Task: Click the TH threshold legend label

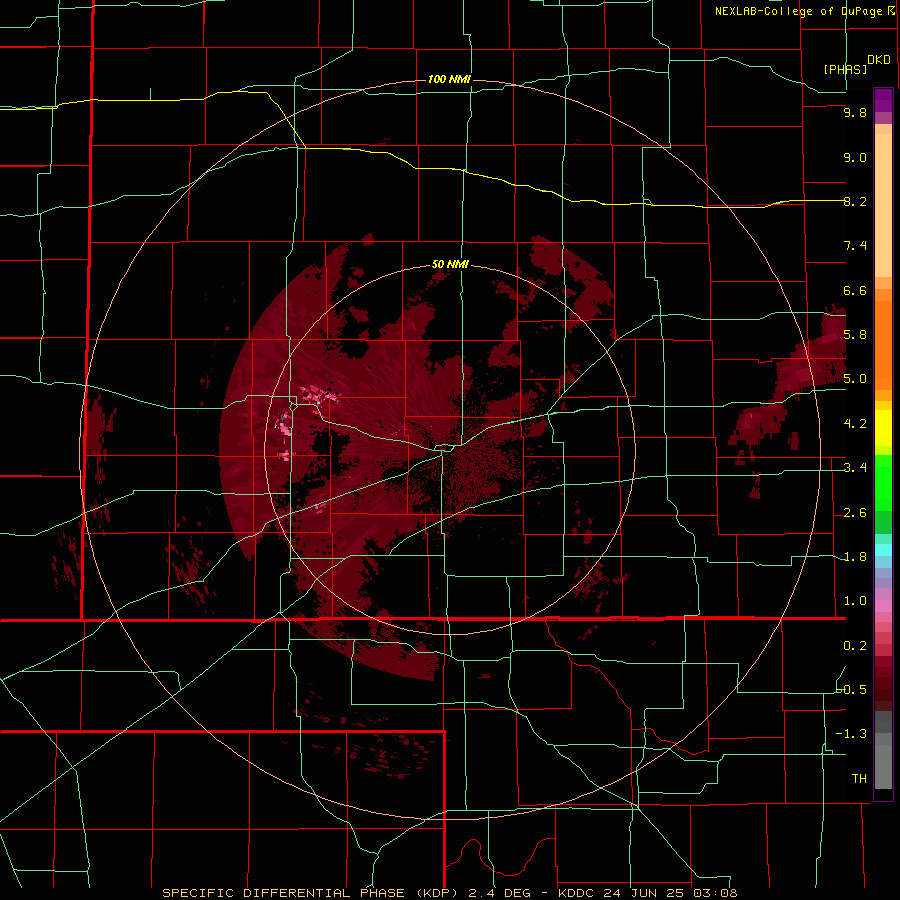Action: 859,779
